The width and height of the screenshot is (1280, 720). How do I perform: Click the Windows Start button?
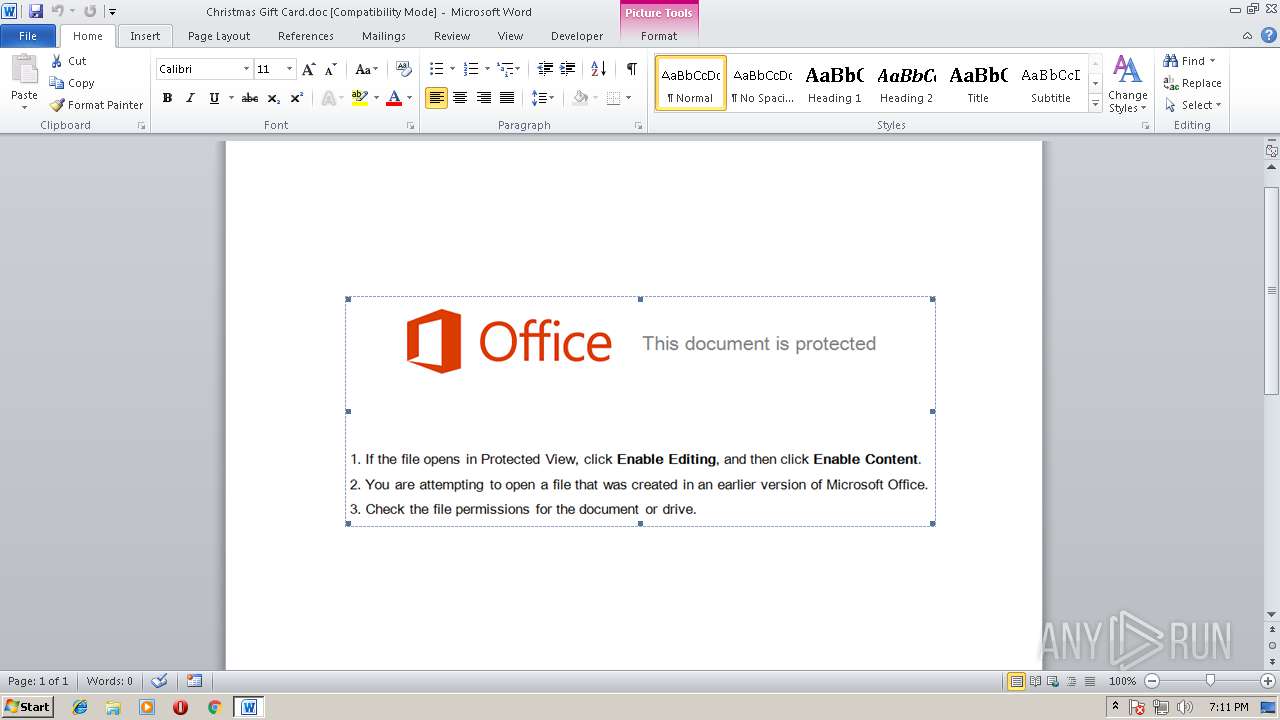(x=27, y=707)
